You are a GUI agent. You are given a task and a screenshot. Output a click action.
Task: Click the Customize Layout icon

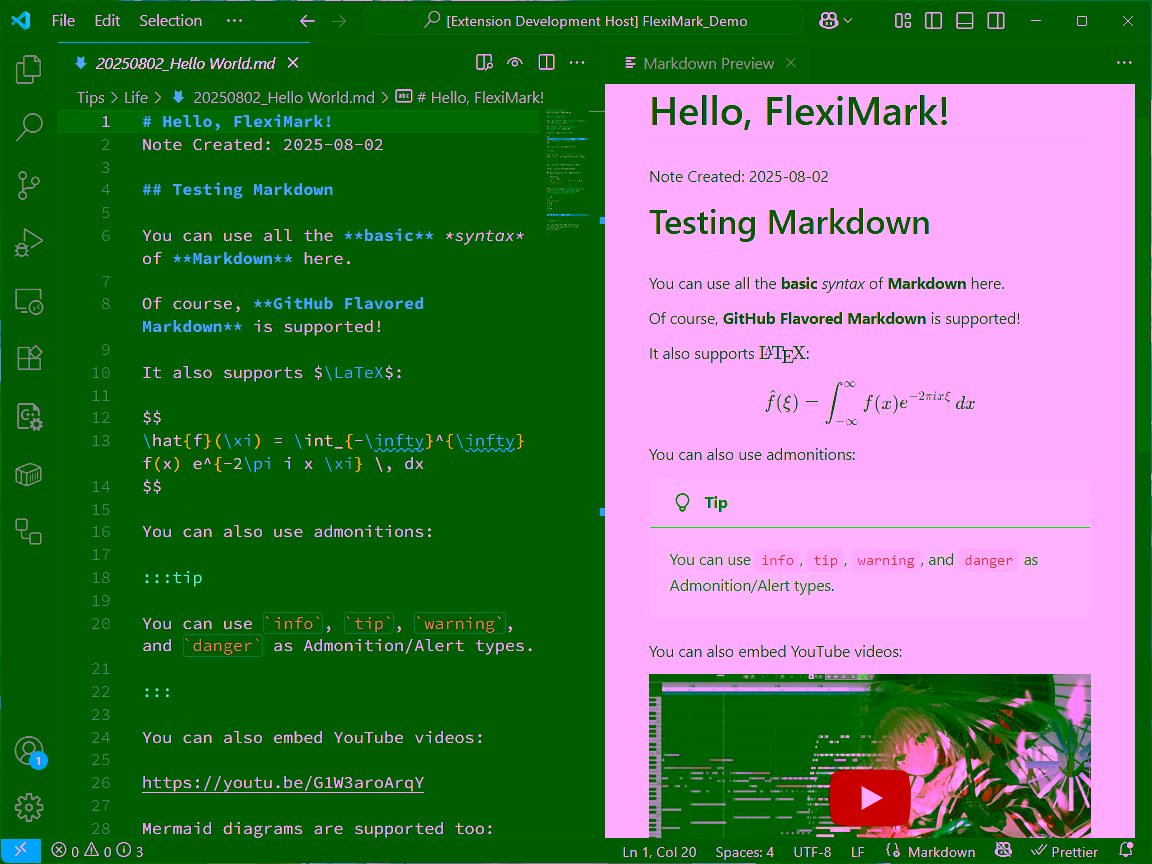click(x=903, y=21)
